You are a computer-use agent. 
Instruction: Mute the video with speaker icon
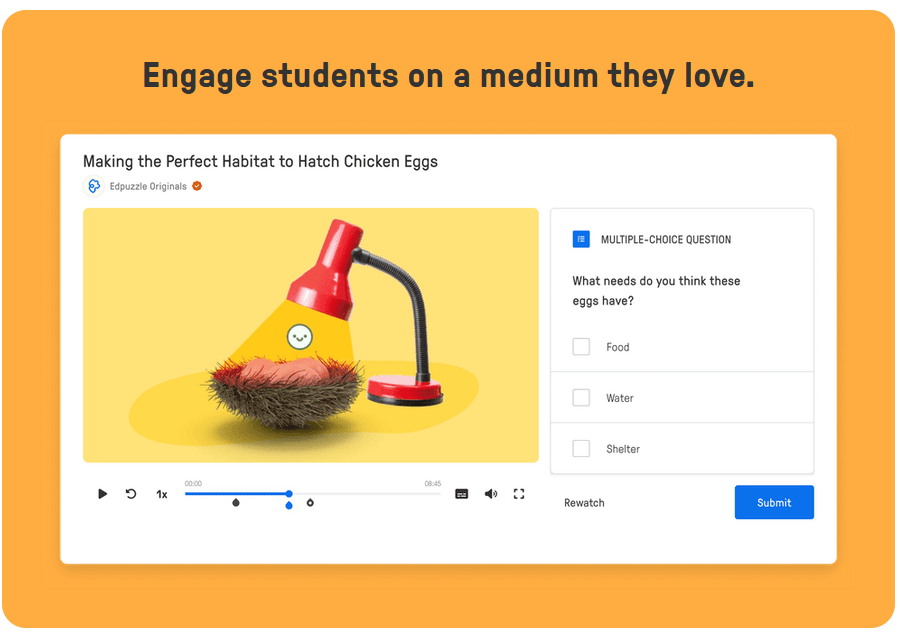tap(490, 494)
